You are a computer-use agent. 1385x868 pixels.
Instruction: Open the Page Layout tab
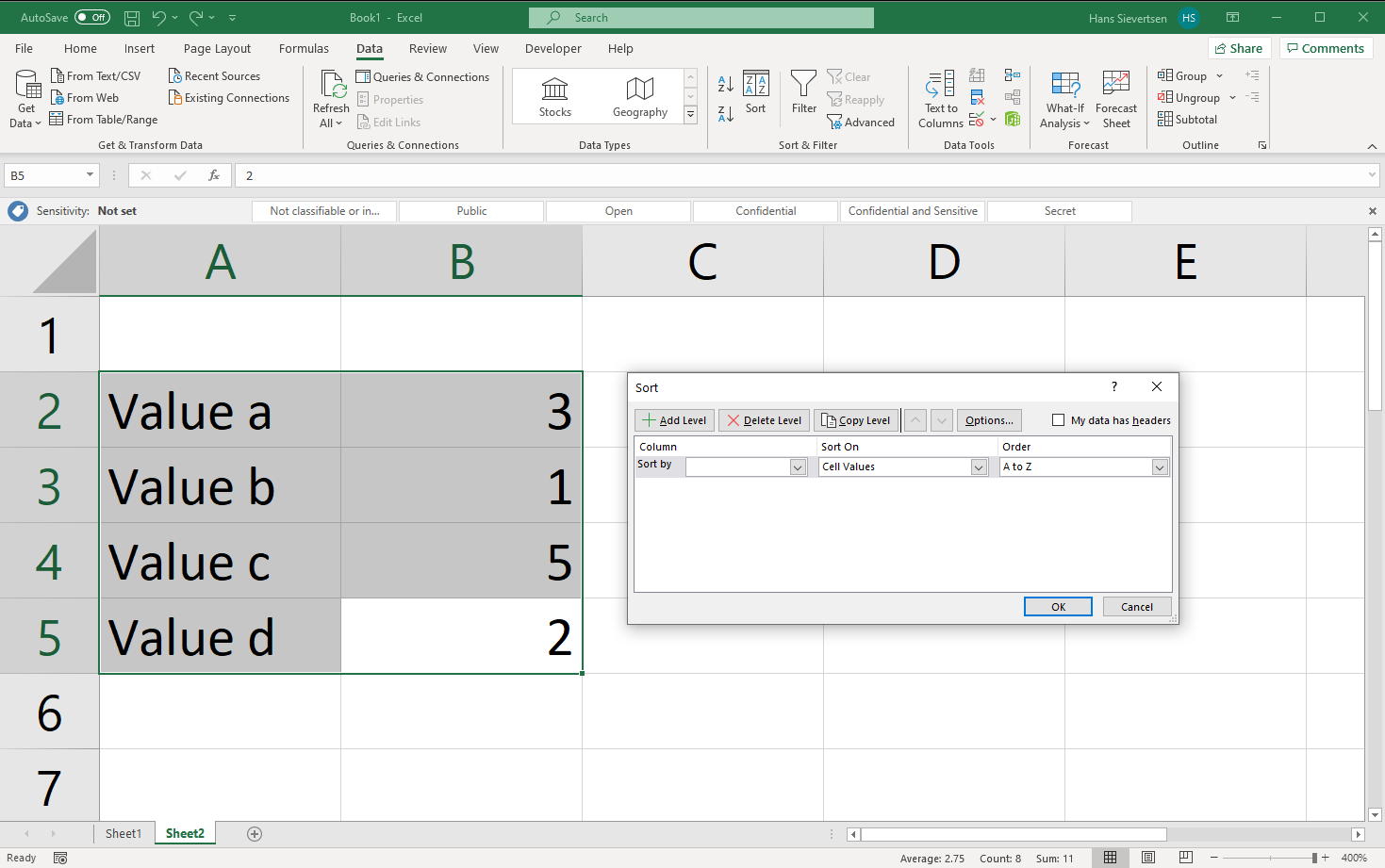pyautogui.click(x=217, y=48)
